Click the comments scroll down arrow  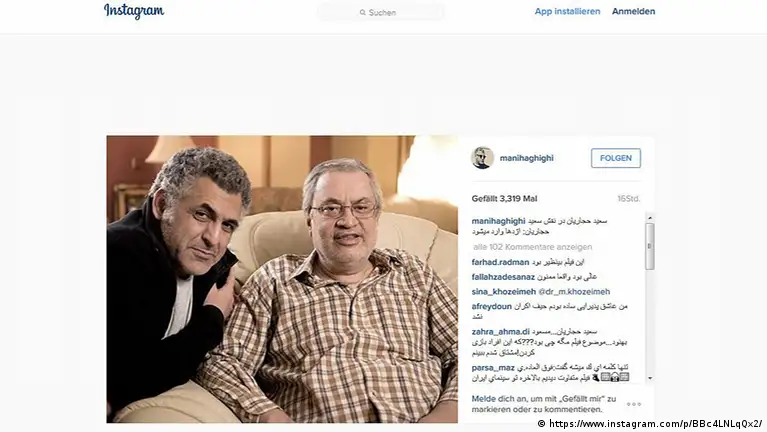650,378
